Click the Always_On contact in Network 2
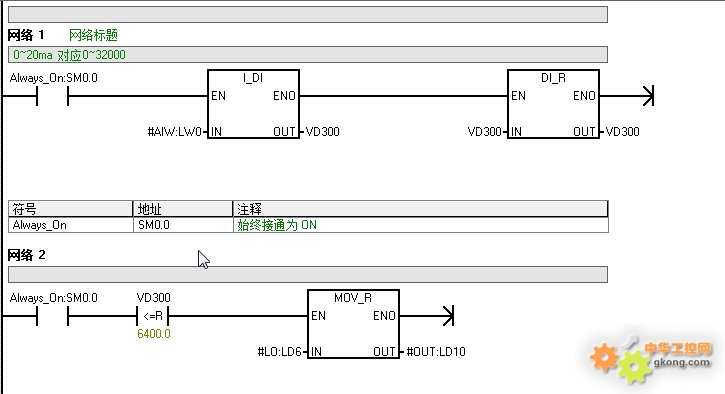This screenshot has width=725, height=394. pos(52,316)
